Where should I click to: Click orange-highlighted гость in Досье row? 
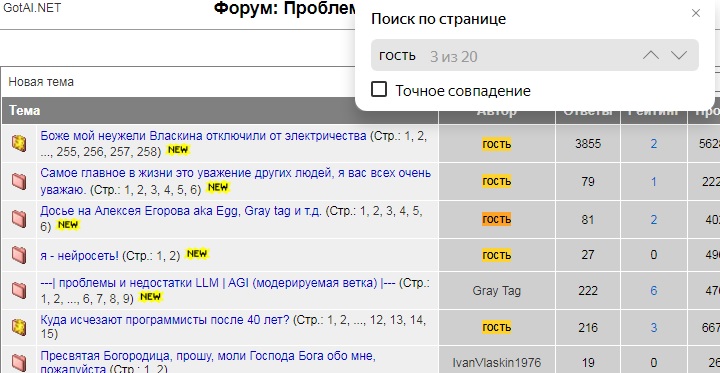pos(496,220)
